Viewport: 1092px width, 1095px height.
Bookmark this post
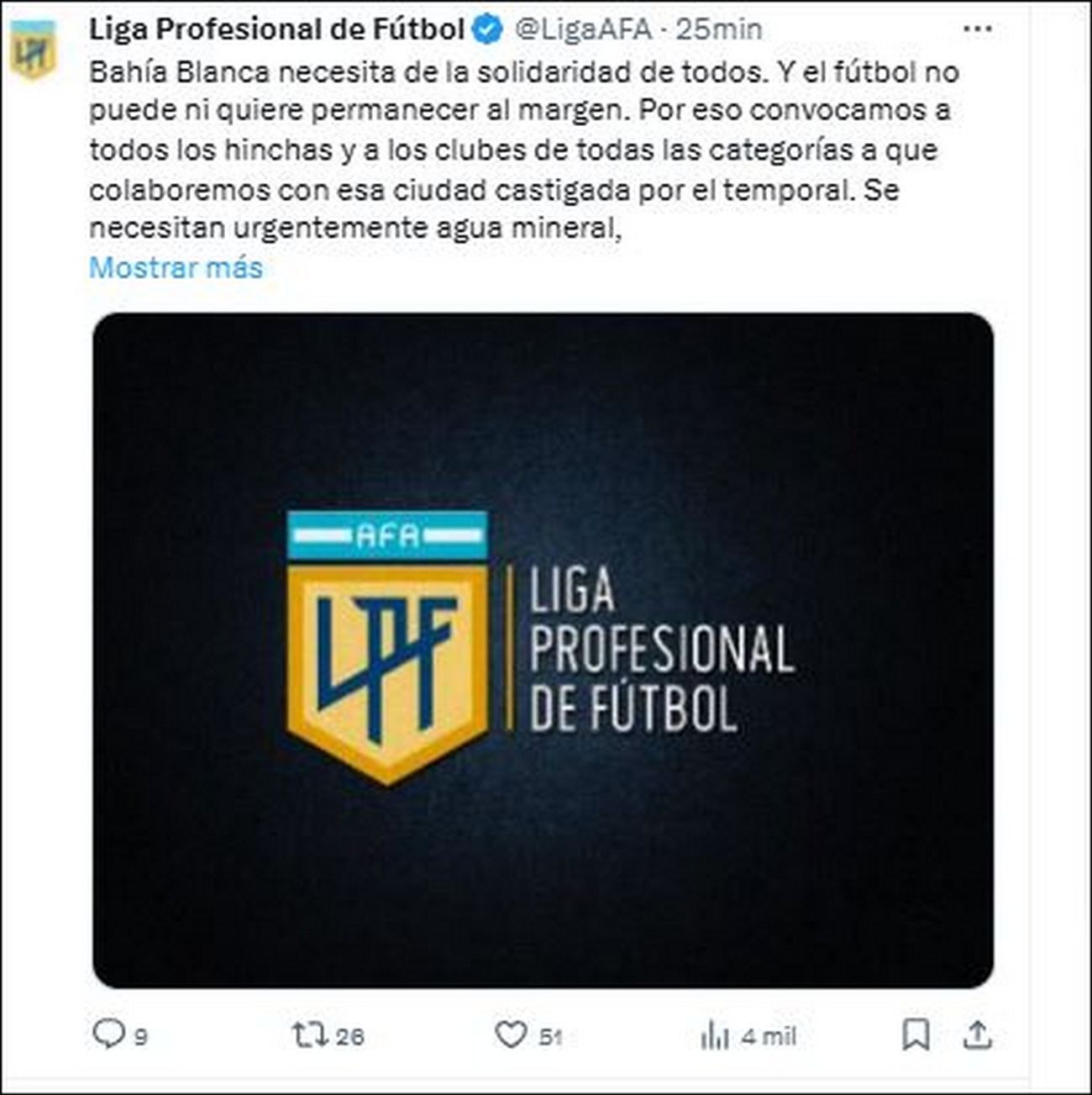pos(915,1034)
